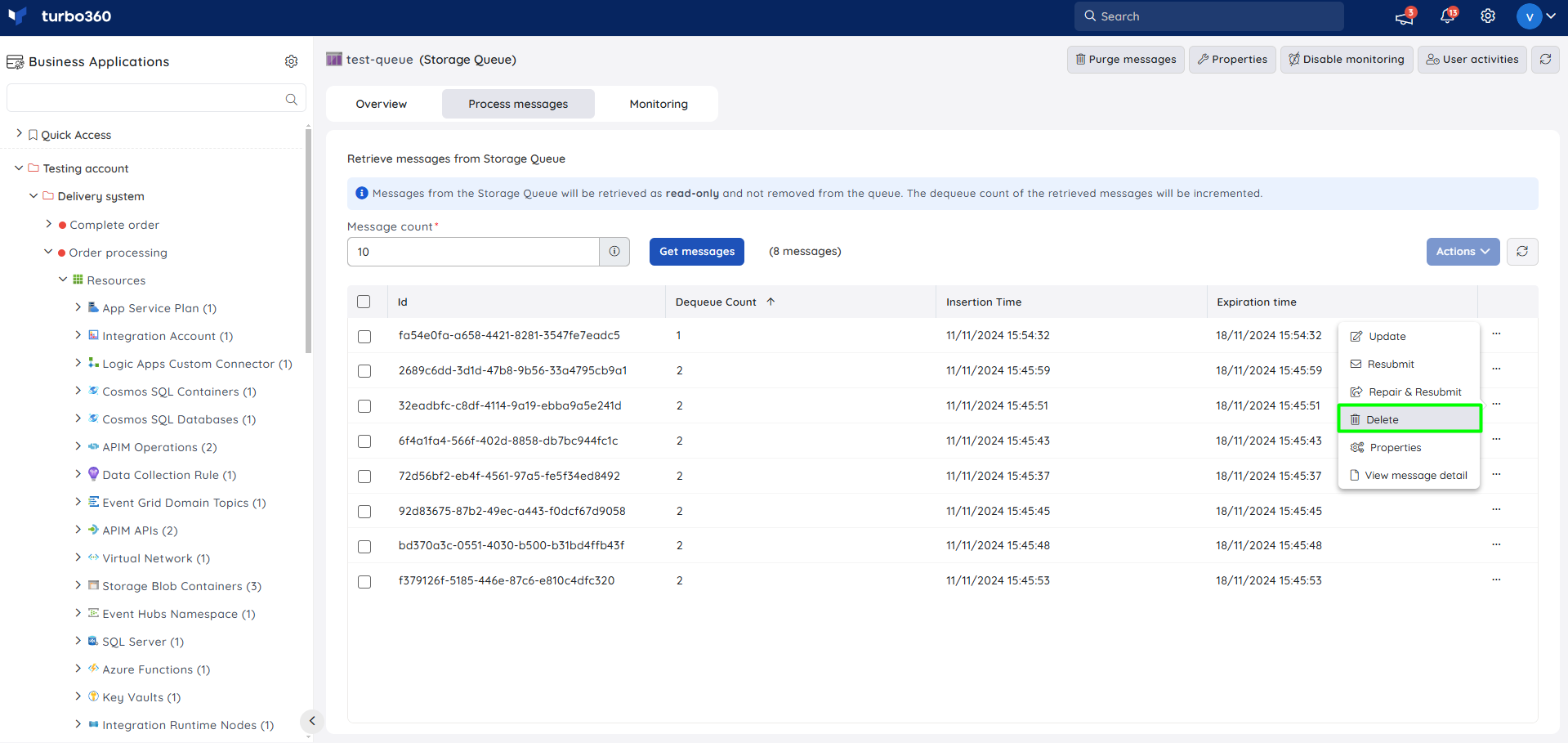Click the Data Collection Rule icon

click(x=93, y=474)
